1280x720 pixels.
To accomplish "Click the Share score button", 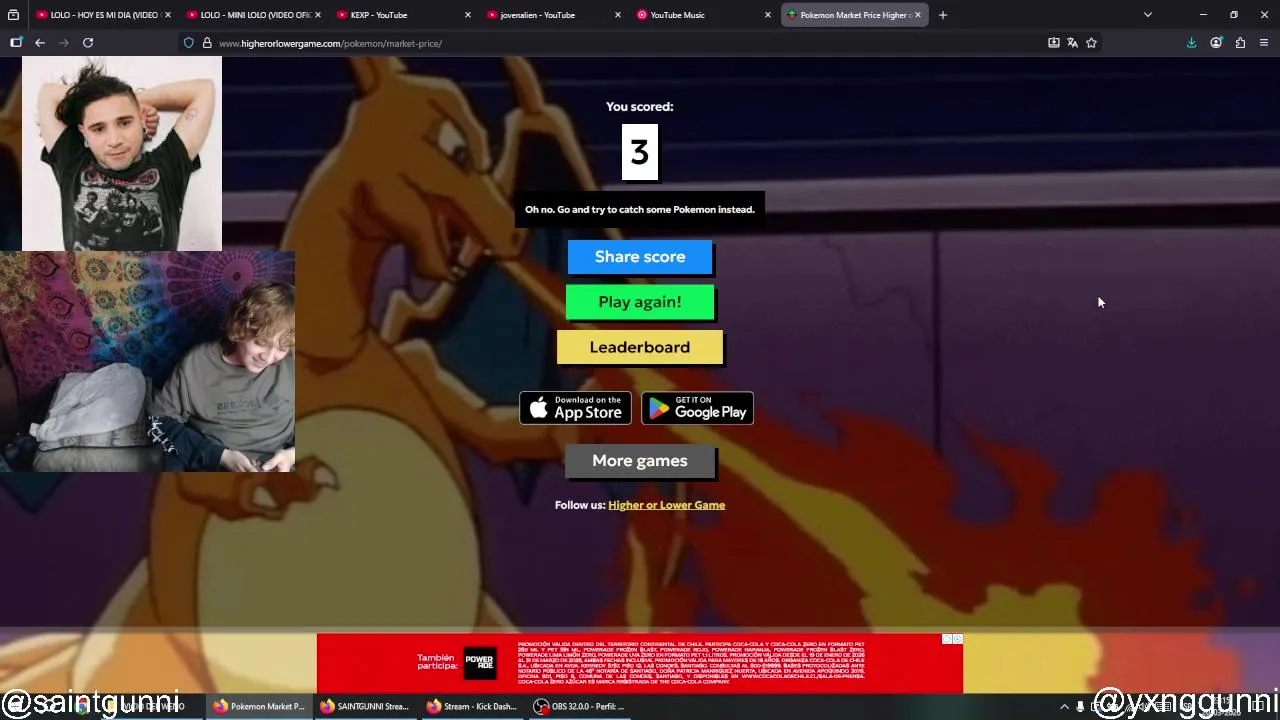I will (x=640, y=257).
